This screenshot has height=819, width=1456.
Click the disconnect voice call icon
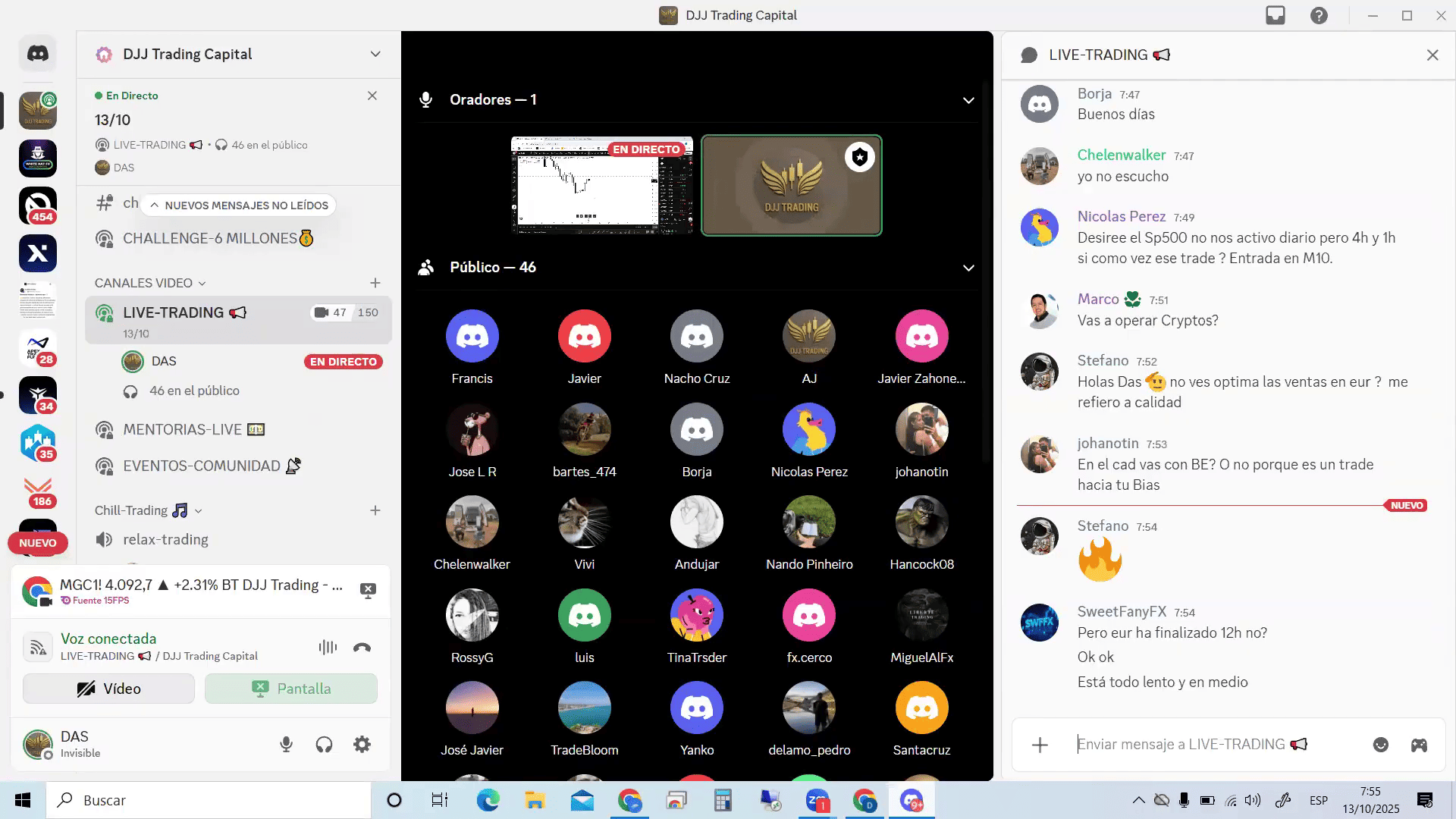[x=362, y=648]
